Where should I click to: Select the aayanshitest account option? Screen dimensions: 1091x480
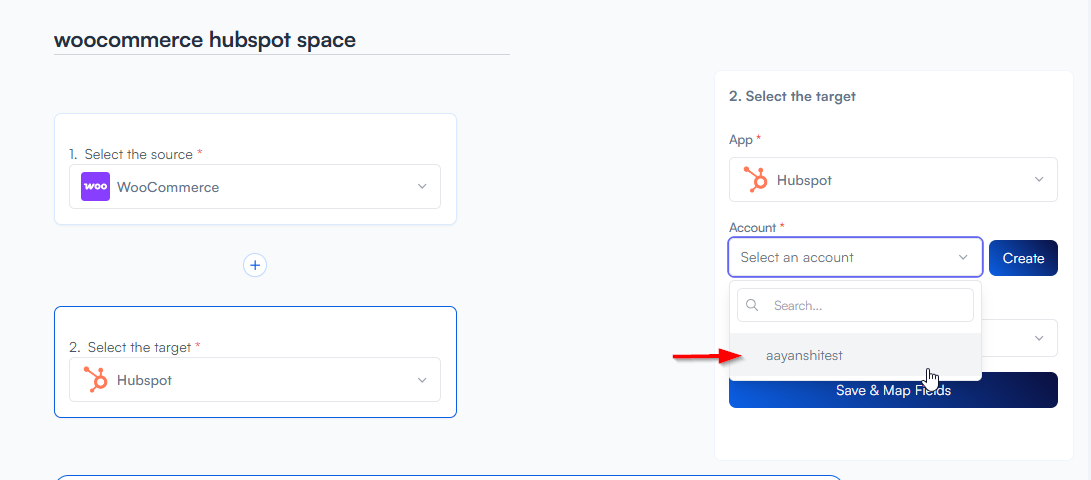coord(804,355)
